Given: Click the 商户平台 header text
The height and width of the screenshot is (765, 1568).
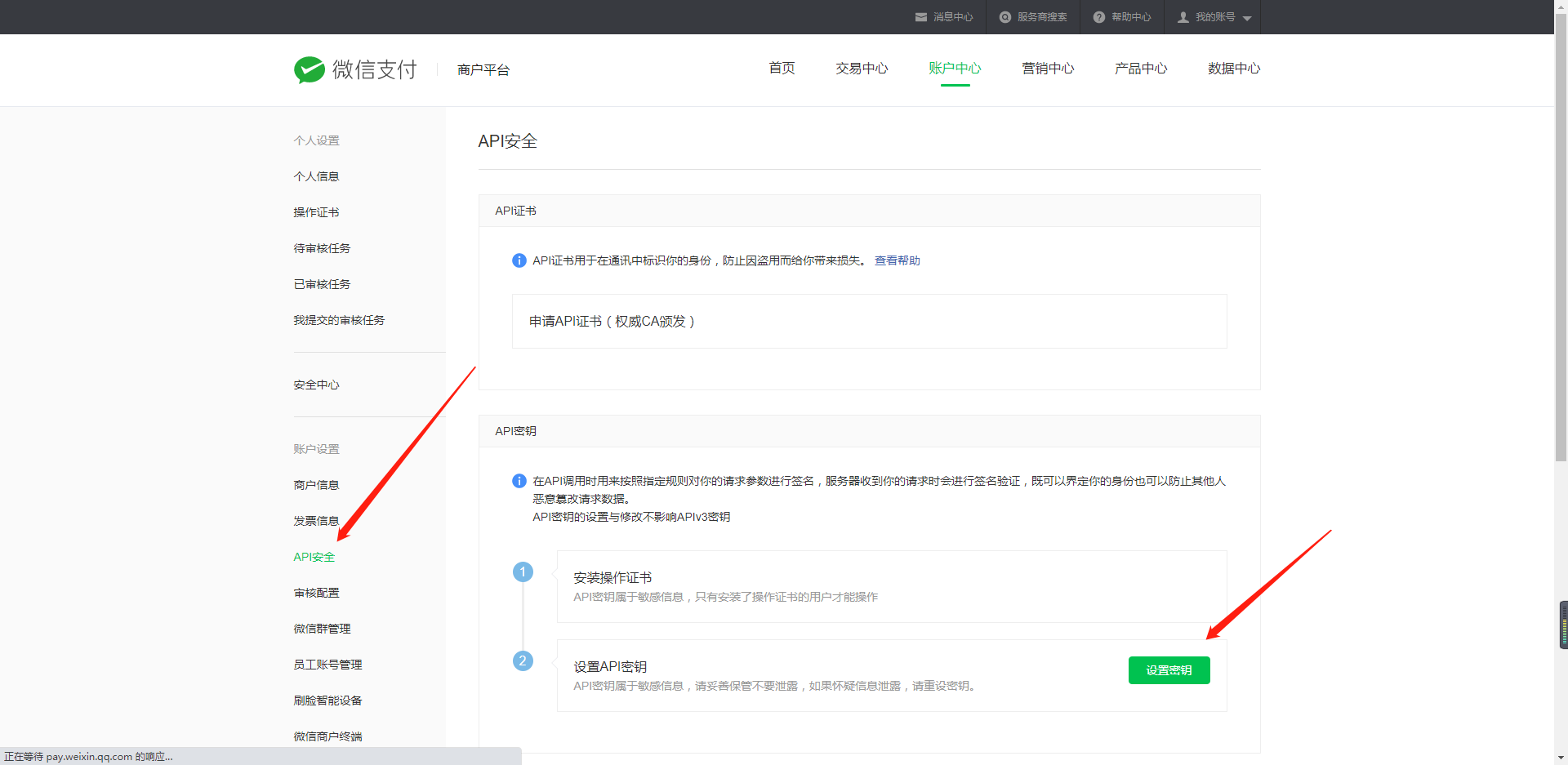Looking at the screenshot, I should click(x=483, y=70).
